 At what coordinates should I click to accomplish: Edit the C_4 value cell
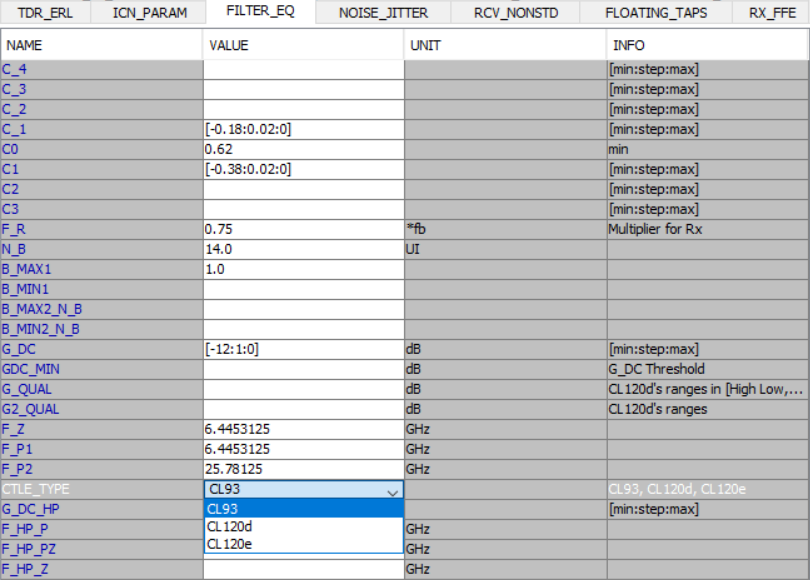click(304, 70)
